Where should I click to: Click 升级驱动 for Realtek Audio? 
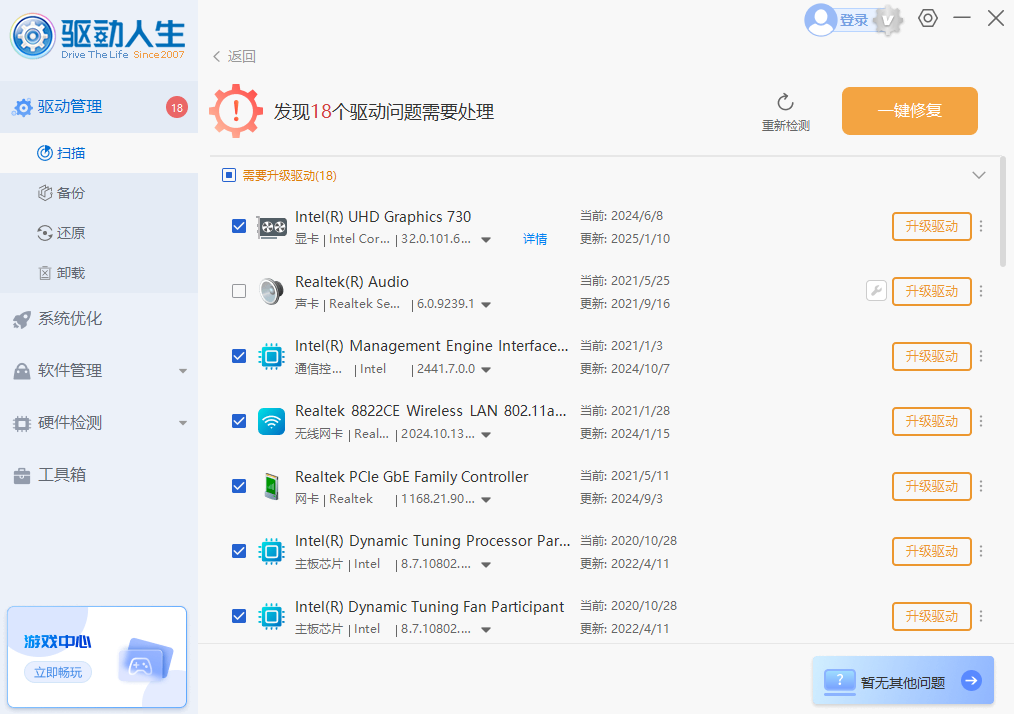point(931,291)
